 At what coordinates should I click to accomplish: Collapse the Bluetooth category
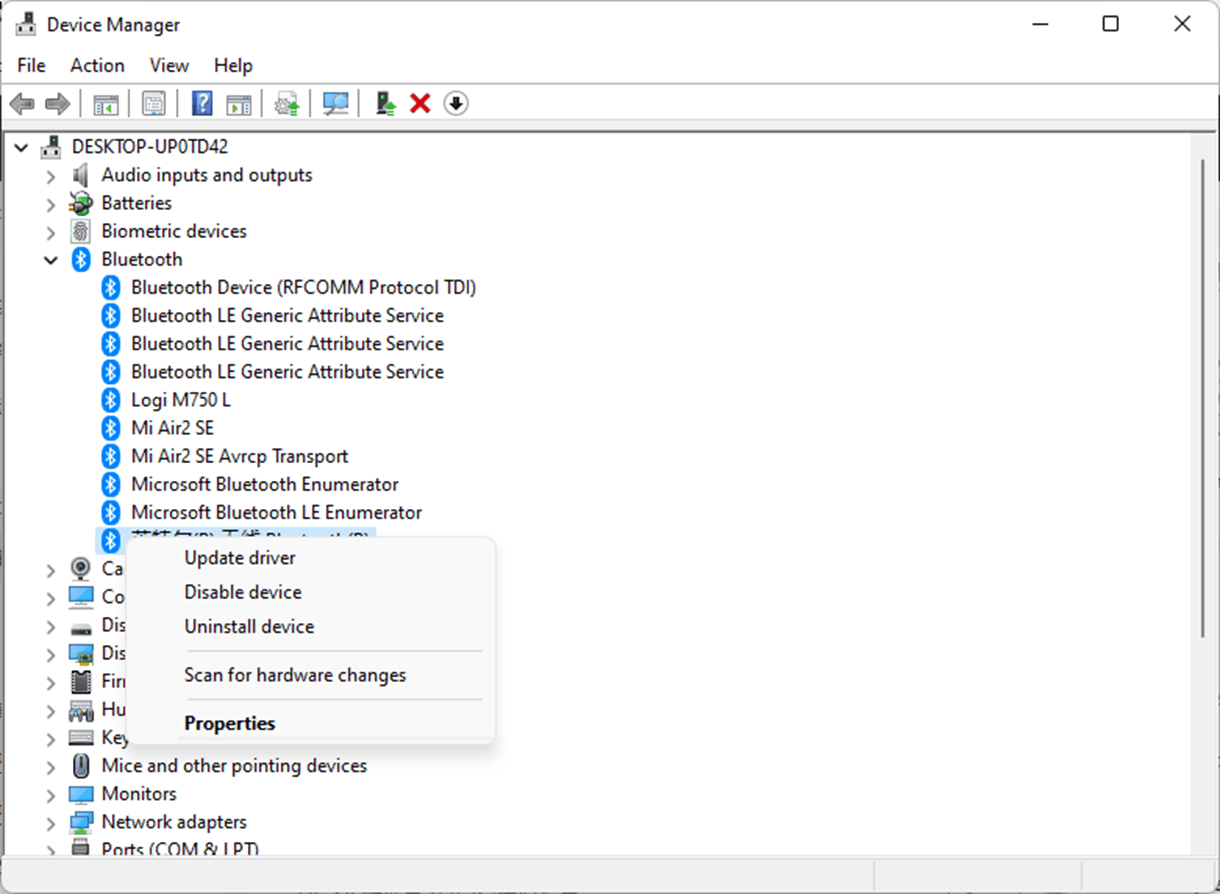click(51, 259)
